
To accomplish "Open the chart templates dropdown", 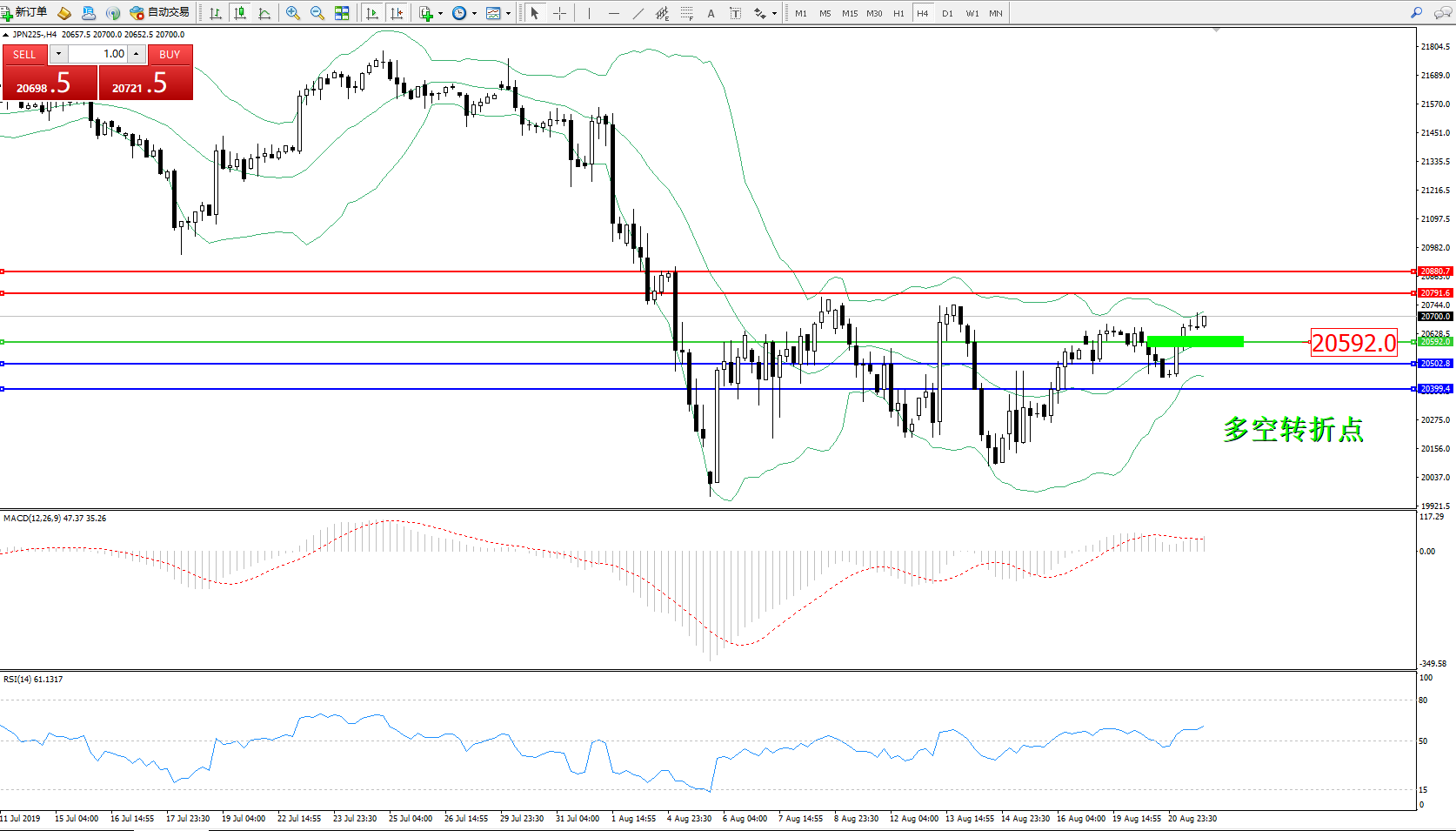I will click(509, 13).
